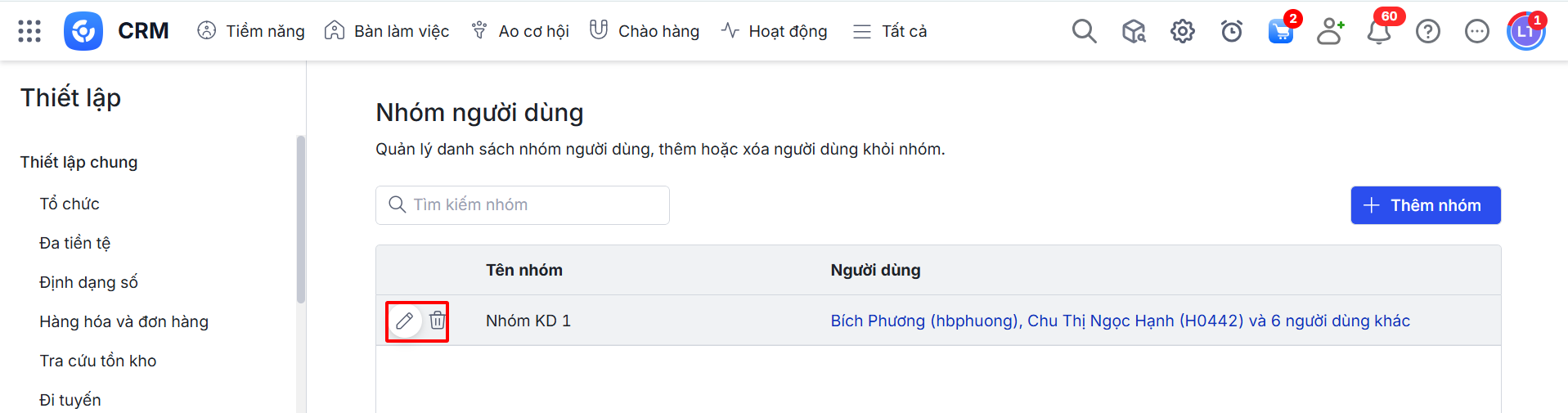
Task: Edit Nhóm KD 1 with pencil icon
Action: pos(404,321)
